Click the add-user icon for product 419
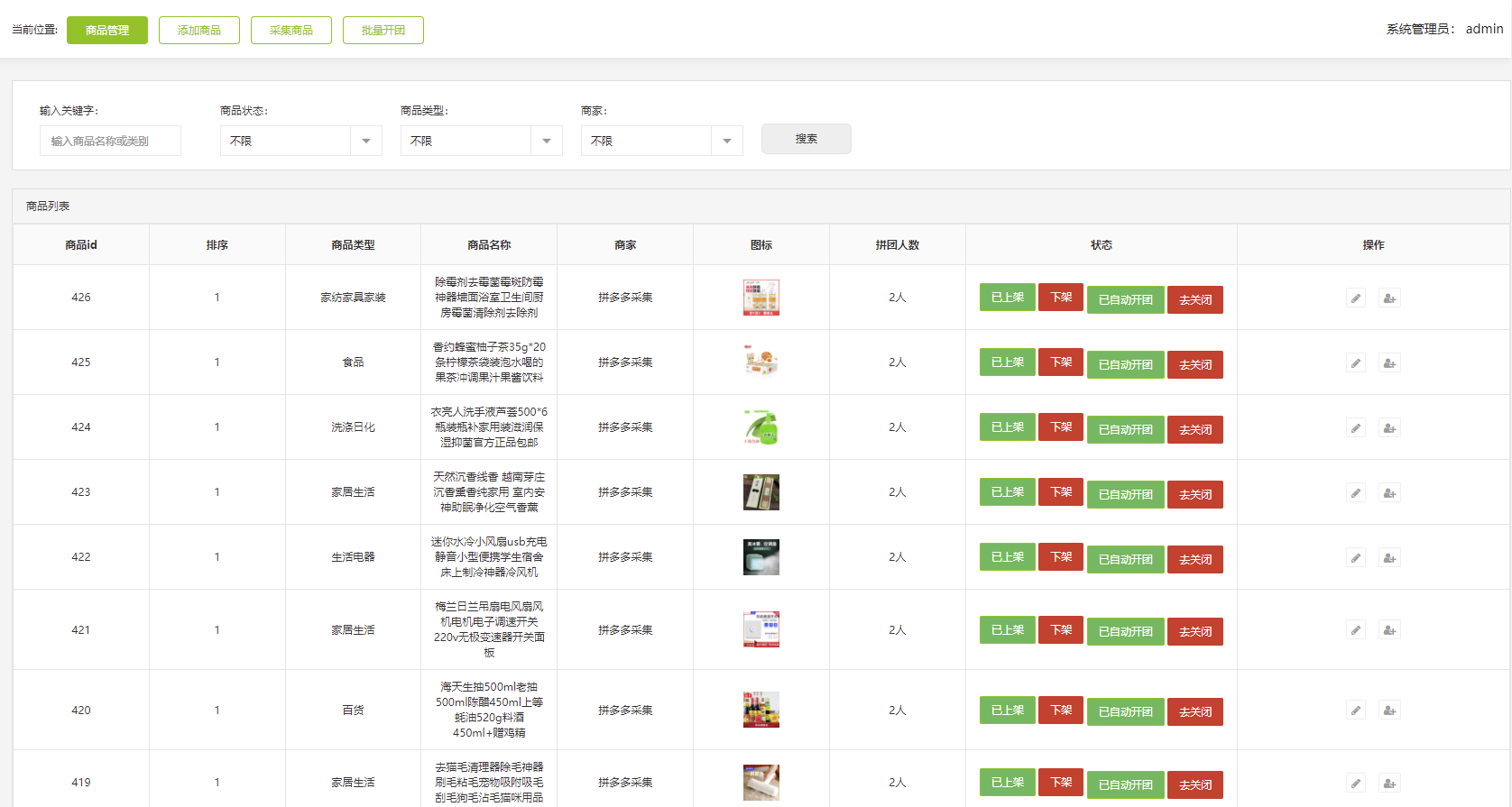 pos(1389,784)
